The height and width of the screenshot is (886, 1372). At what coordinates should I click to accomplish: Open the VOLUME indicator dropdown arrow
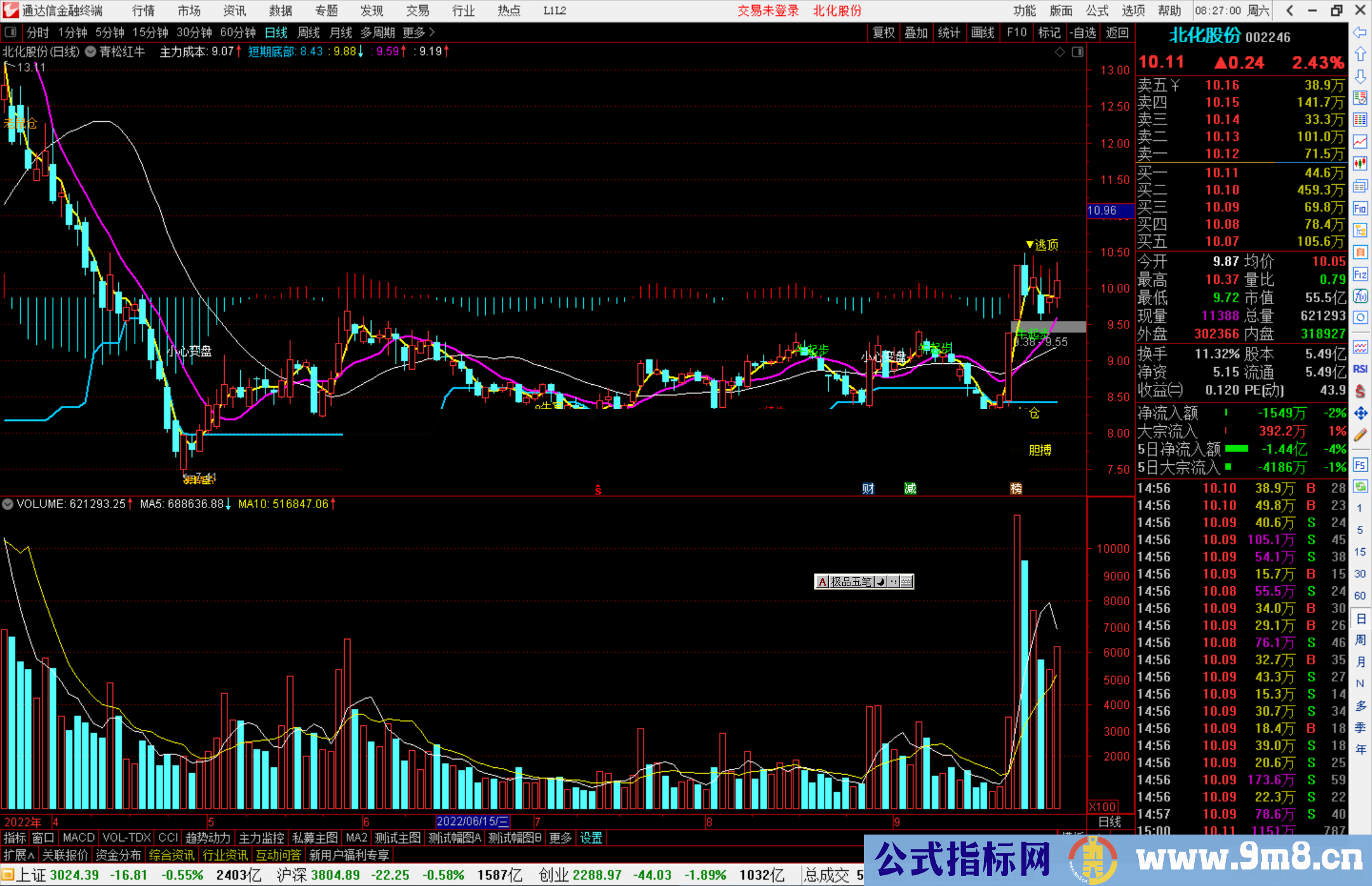pos(8,504)
